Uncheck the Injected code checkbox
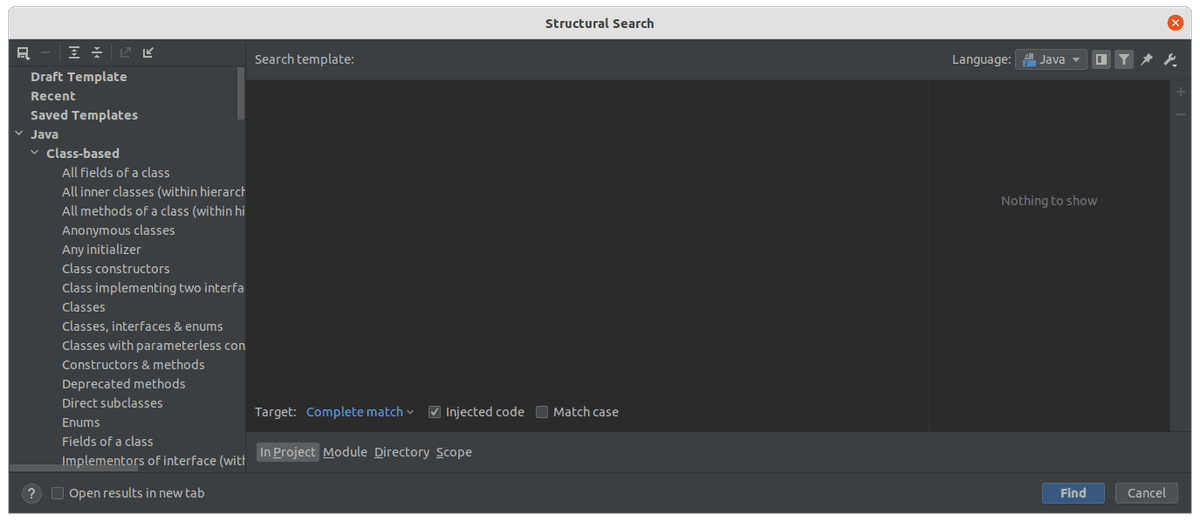This screenshot has width=1200, height=522. 435,412
